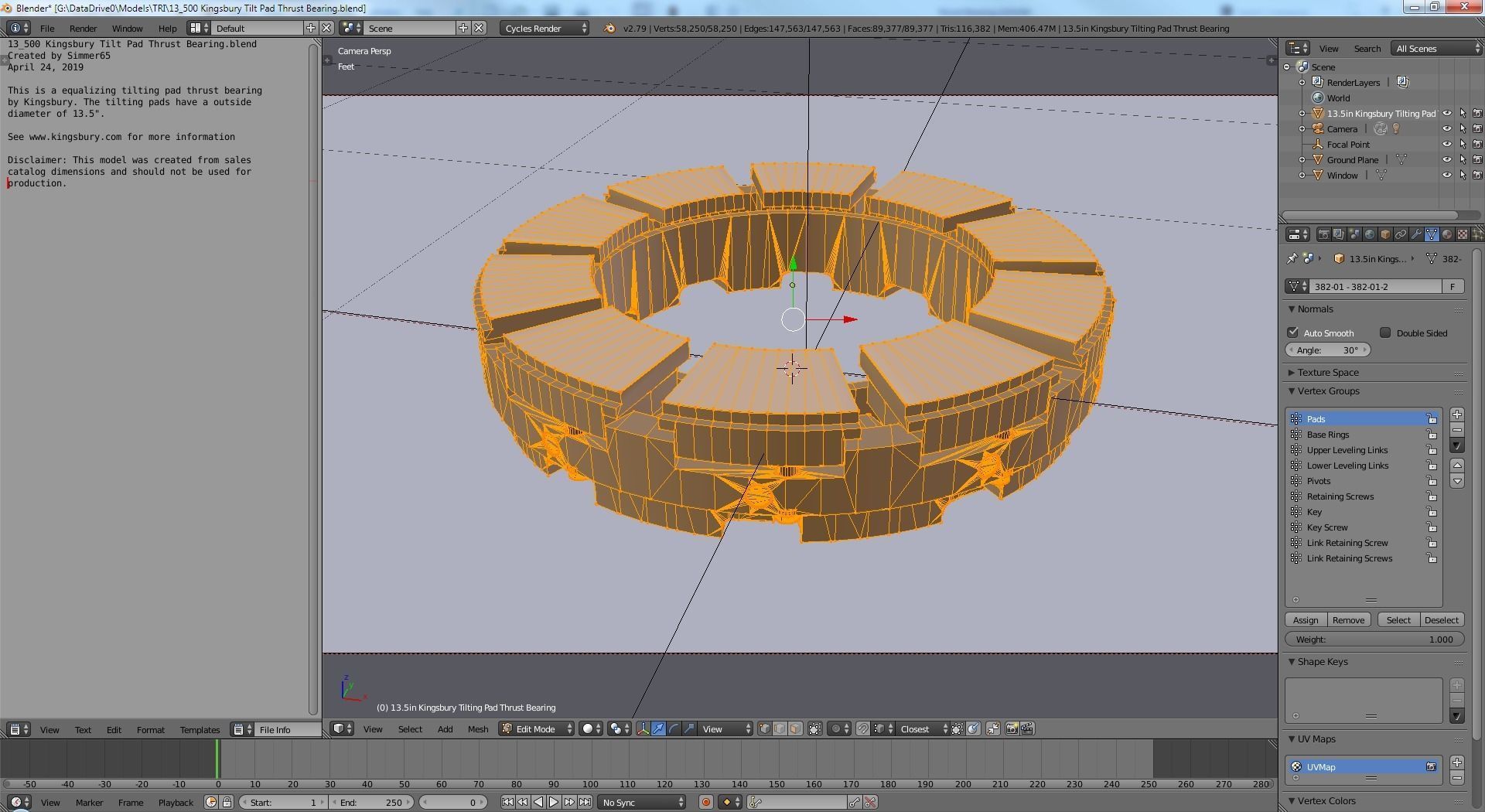Open the Mesh menu in the 3D view
This screenshot has height=812, width=1485.
[477, 728]
